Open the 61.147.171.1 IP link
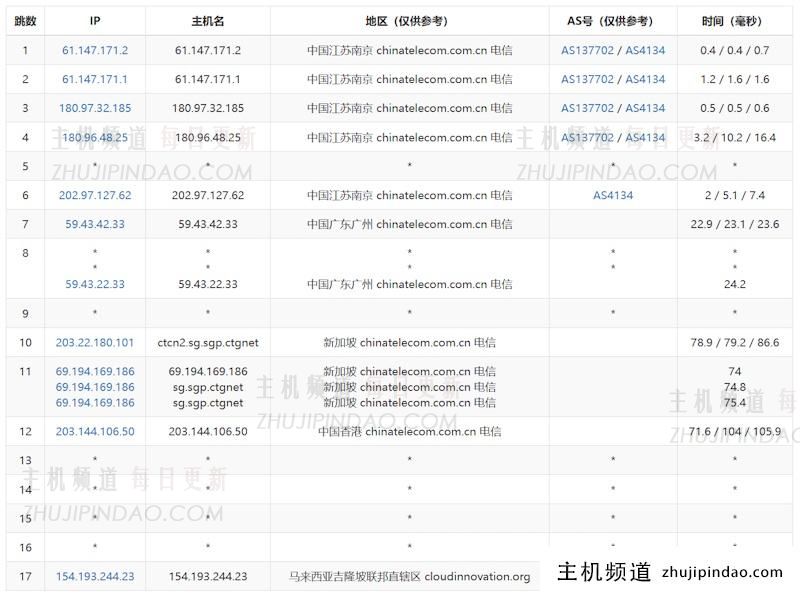 [95, 79]
